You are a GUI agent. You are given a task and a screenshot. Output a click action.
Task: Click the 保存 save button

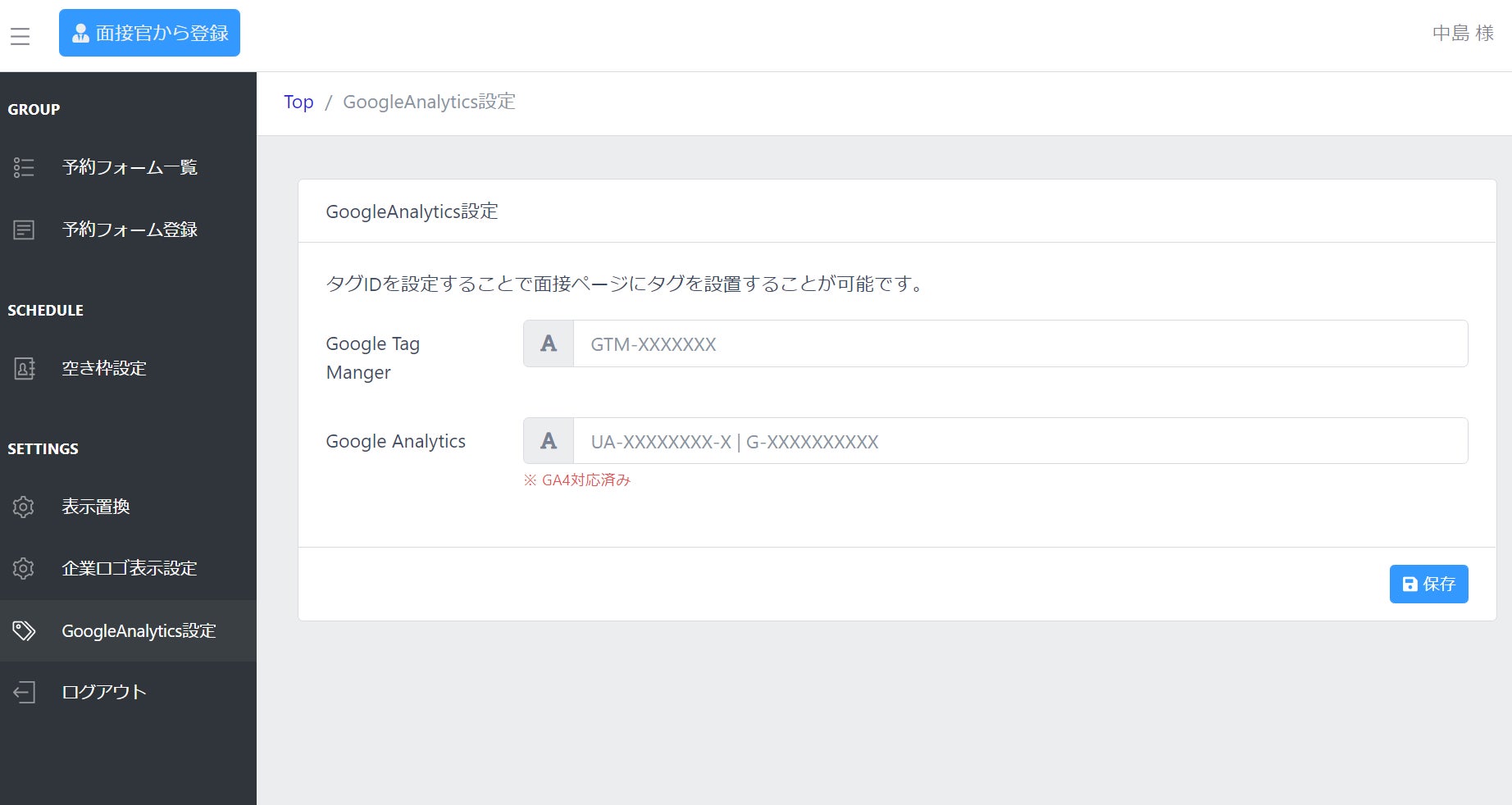point(1428,584)
